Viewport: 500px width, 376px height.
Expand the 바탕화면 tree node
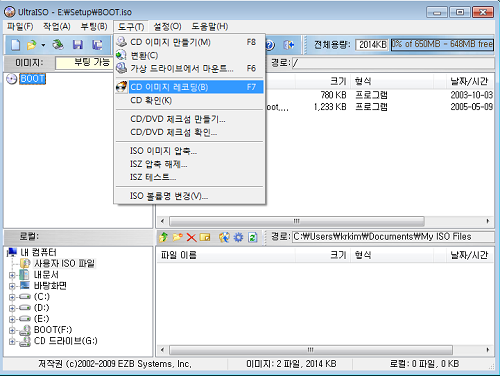point(12,286)
